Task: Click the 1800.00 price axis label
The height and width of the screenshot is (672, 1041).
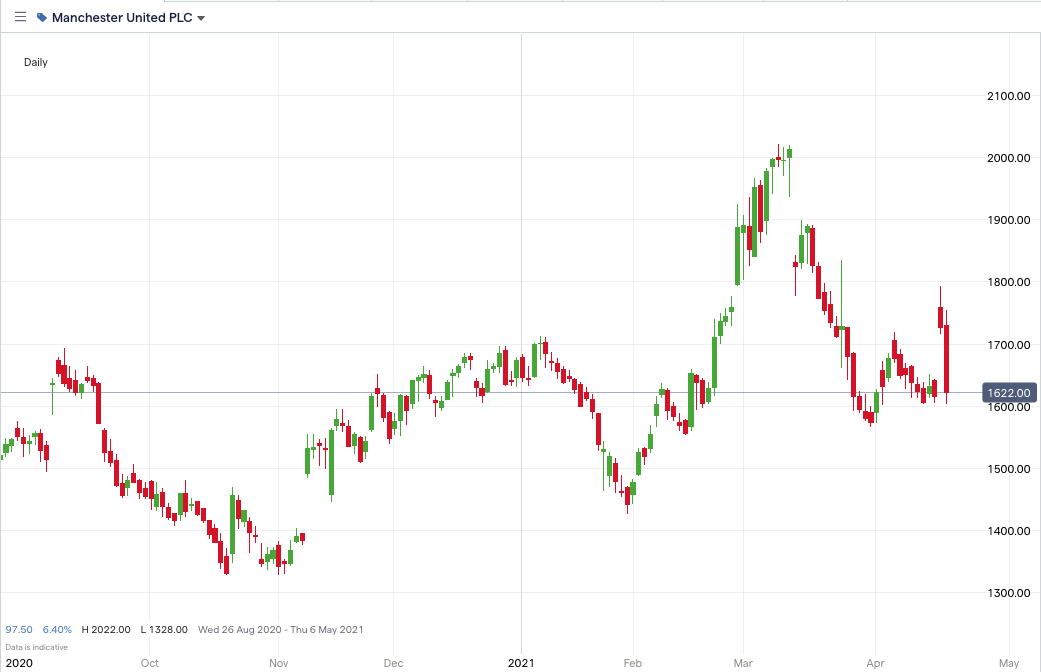Action: (x=1008, y=282)
